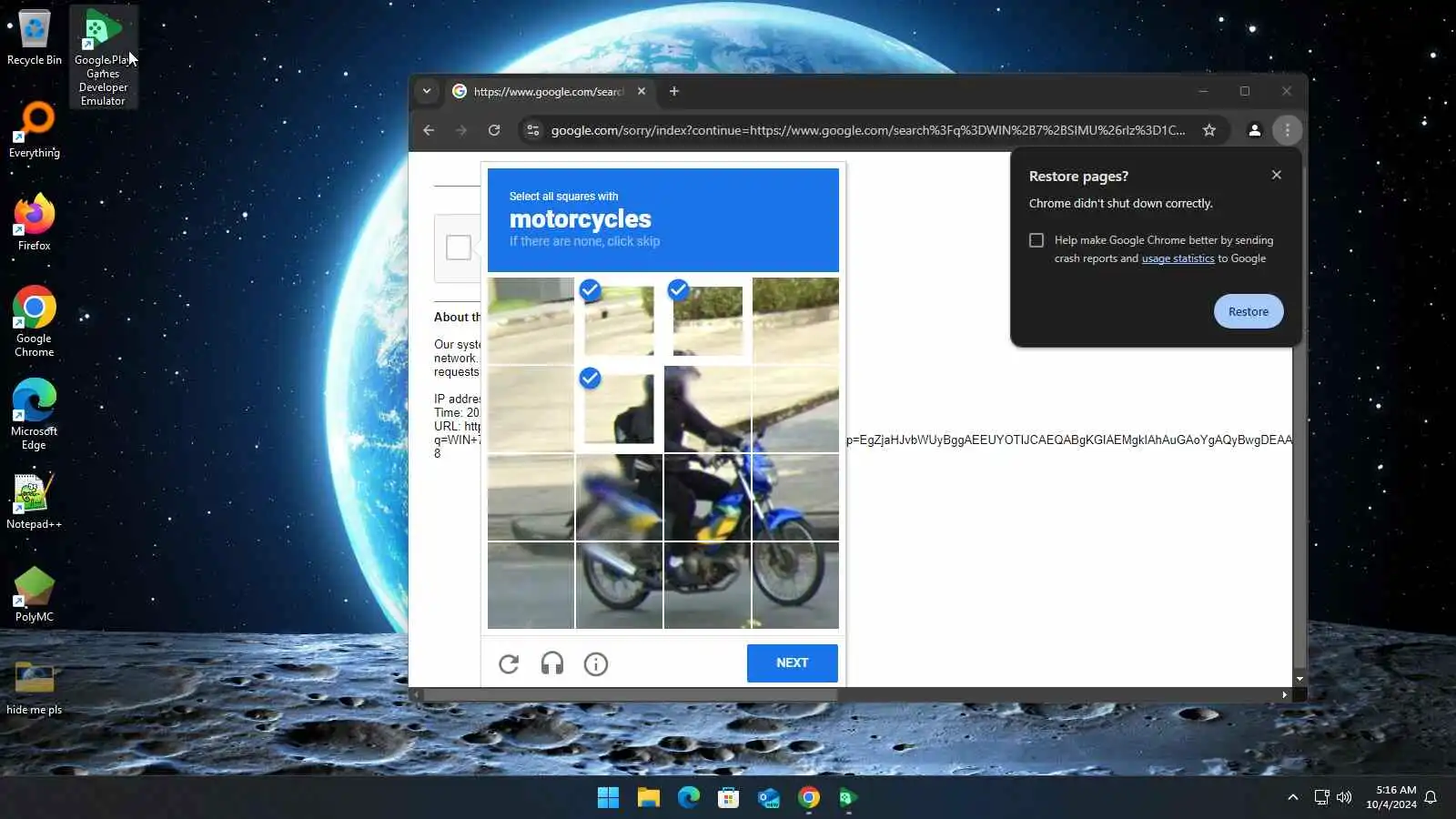1456x819 pixels.
Task: Select the Google Chrome desktop shortcut
Action: 35,322
